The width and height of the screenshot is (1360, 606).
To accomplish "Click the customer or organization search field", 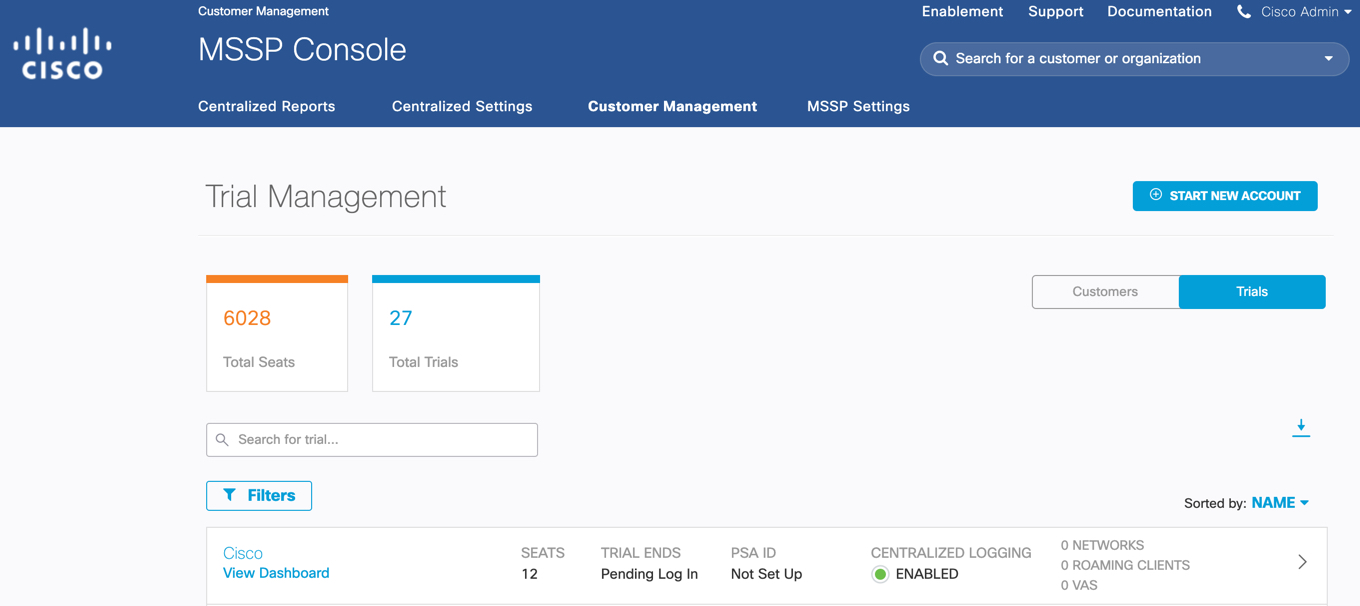I will [x=1134, y=59].
